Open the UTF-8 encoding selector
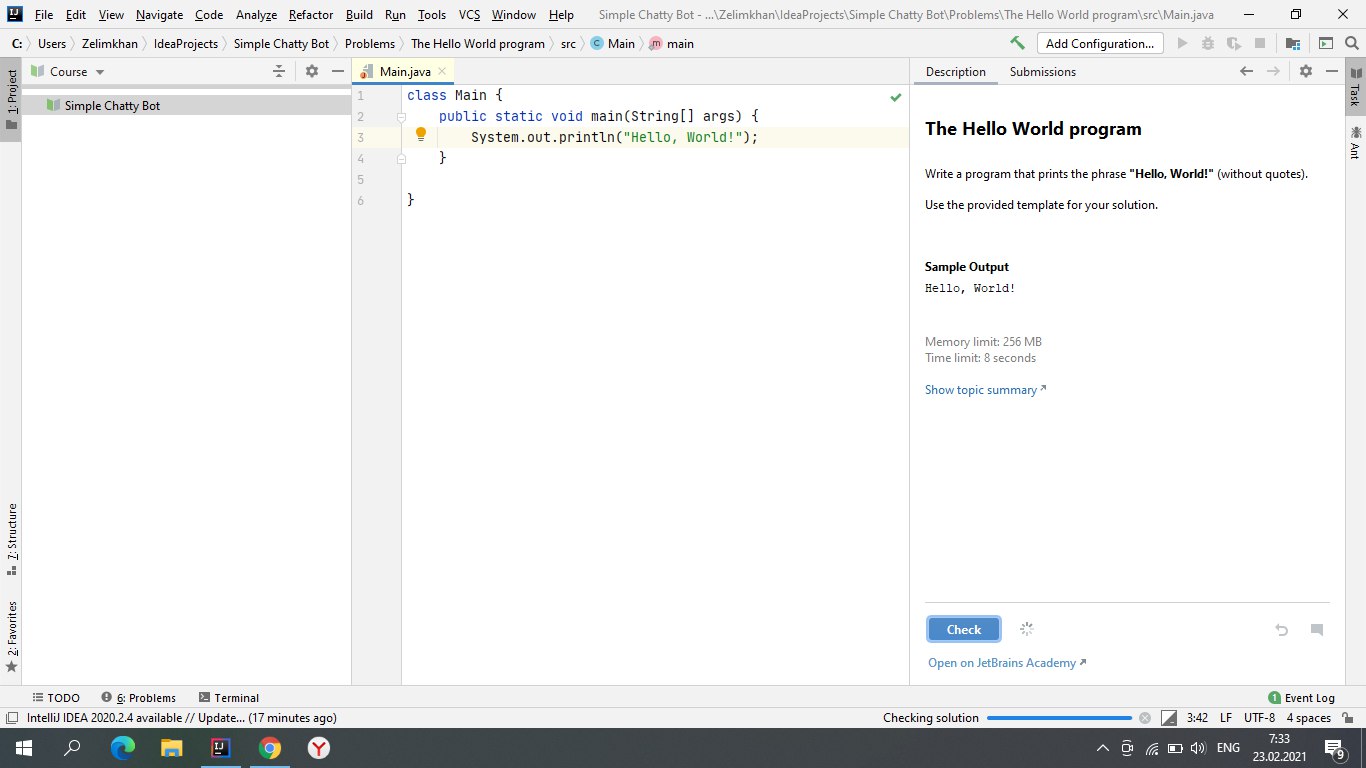 click(x=1259, y=718)
